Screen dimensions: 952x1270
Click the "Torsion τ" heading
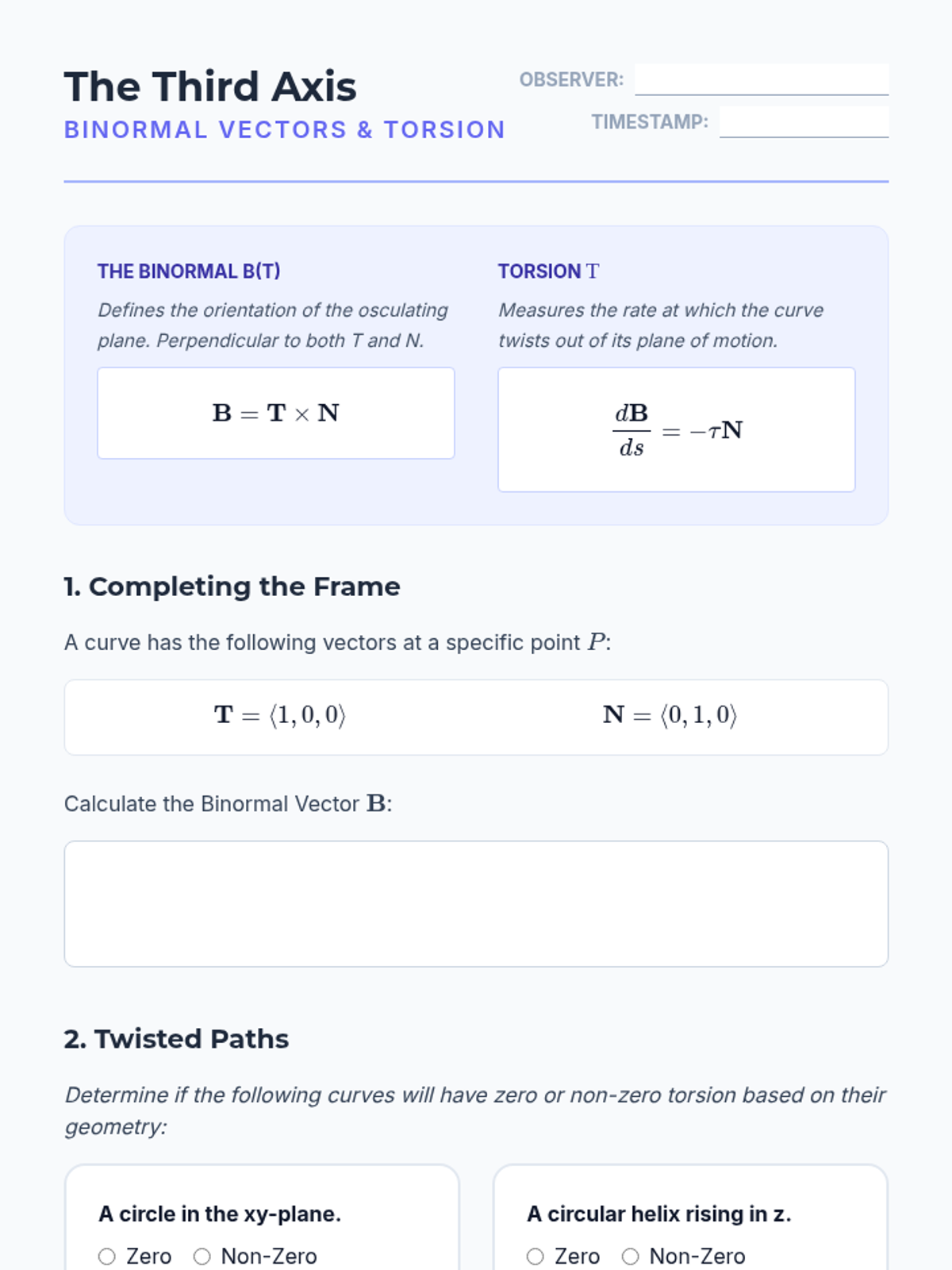548,271
